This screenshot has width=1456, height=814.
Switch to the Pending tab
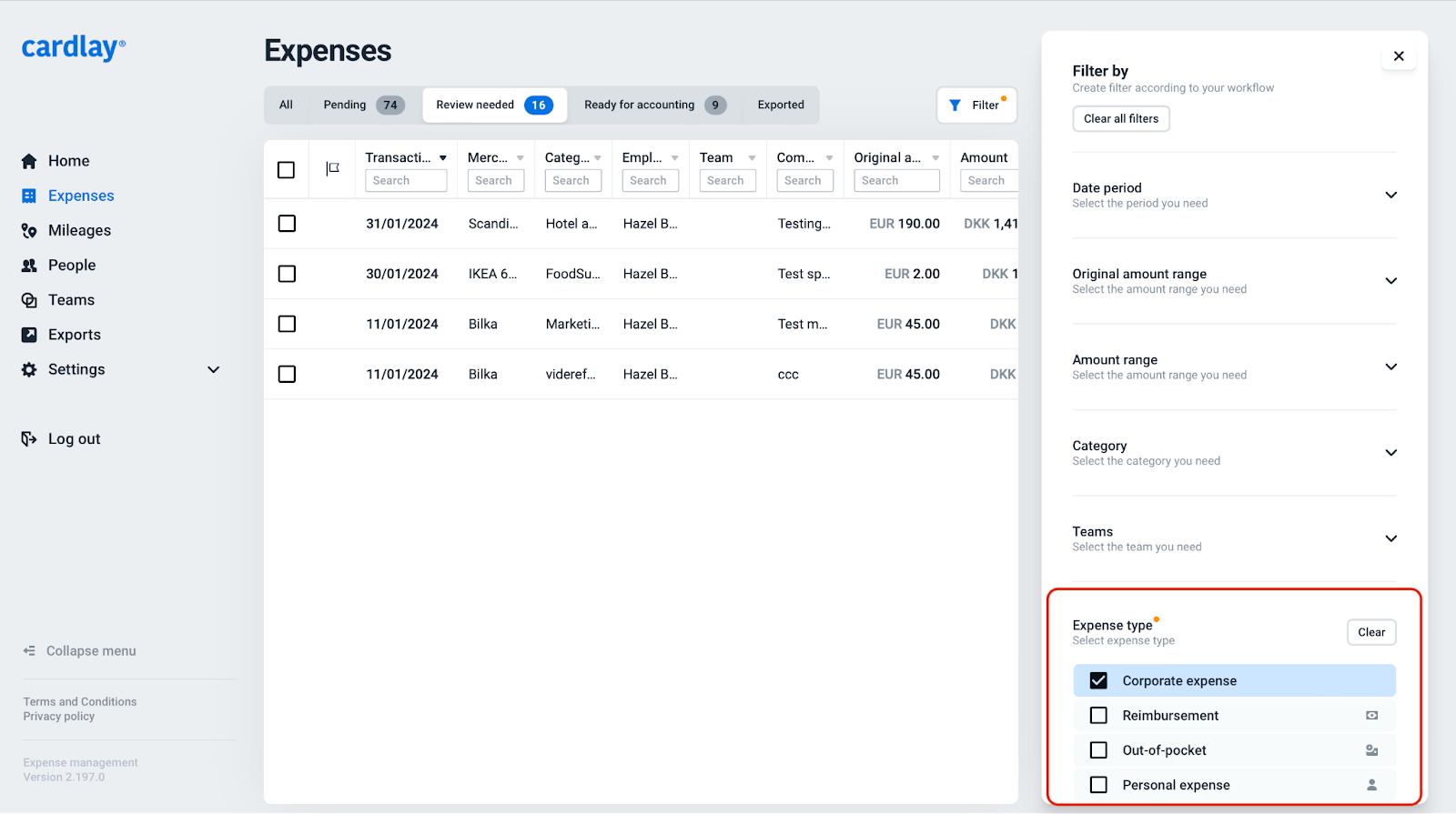[x=363, y=106]
